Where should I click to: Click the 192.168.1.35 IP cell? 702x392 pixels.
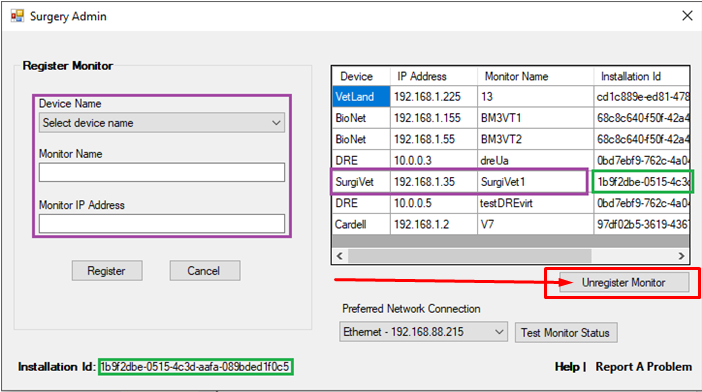pos(434,182)
